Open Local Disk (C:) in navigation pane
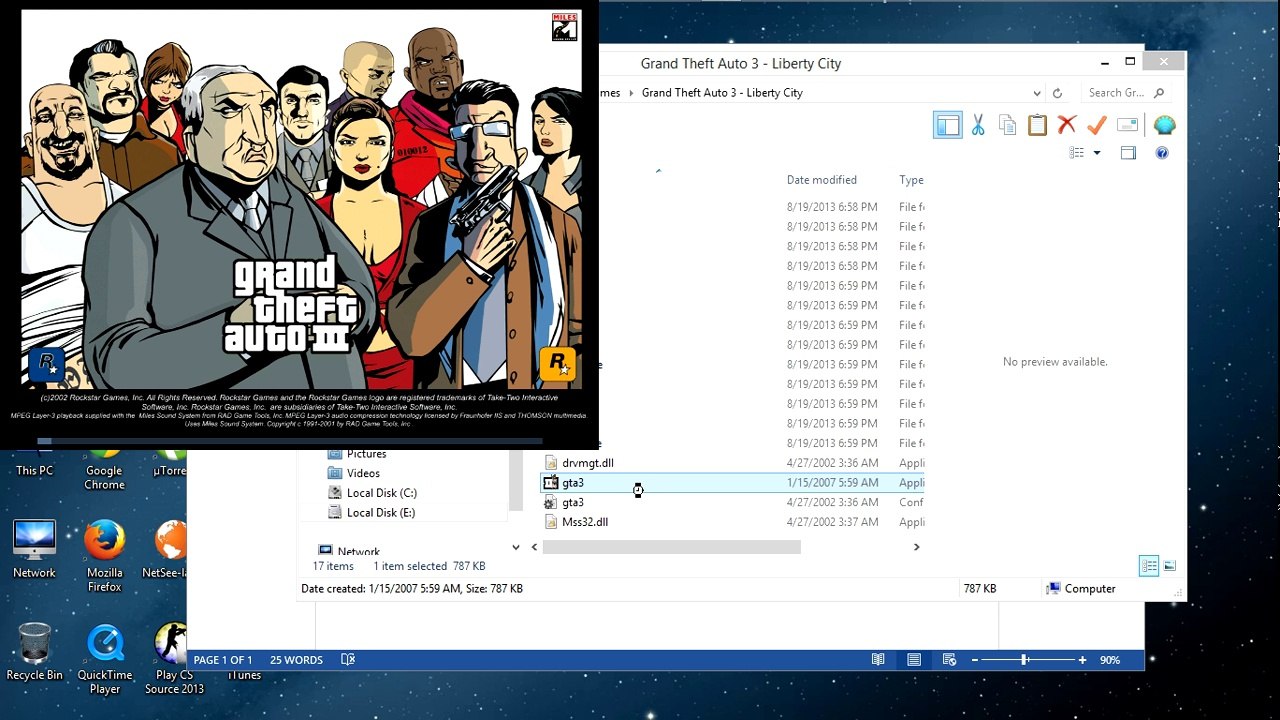The height and width of the screenshot is (720, 1280). (381, 493)
